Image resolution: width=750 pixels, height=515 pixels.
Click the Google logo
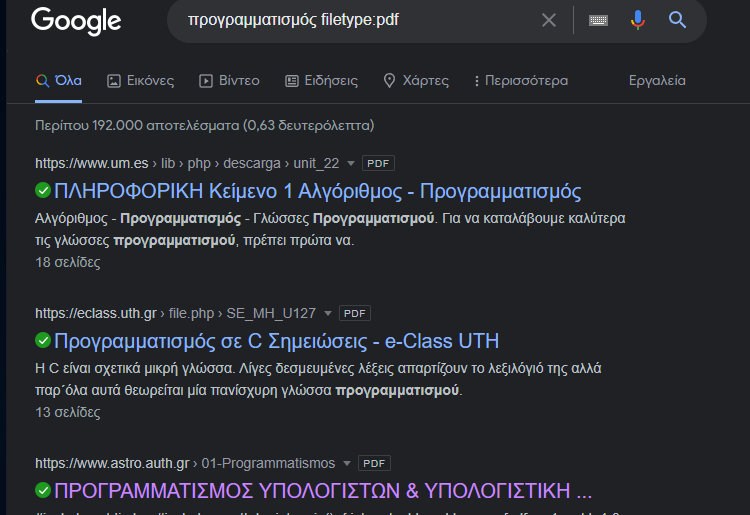click(76, 21)
